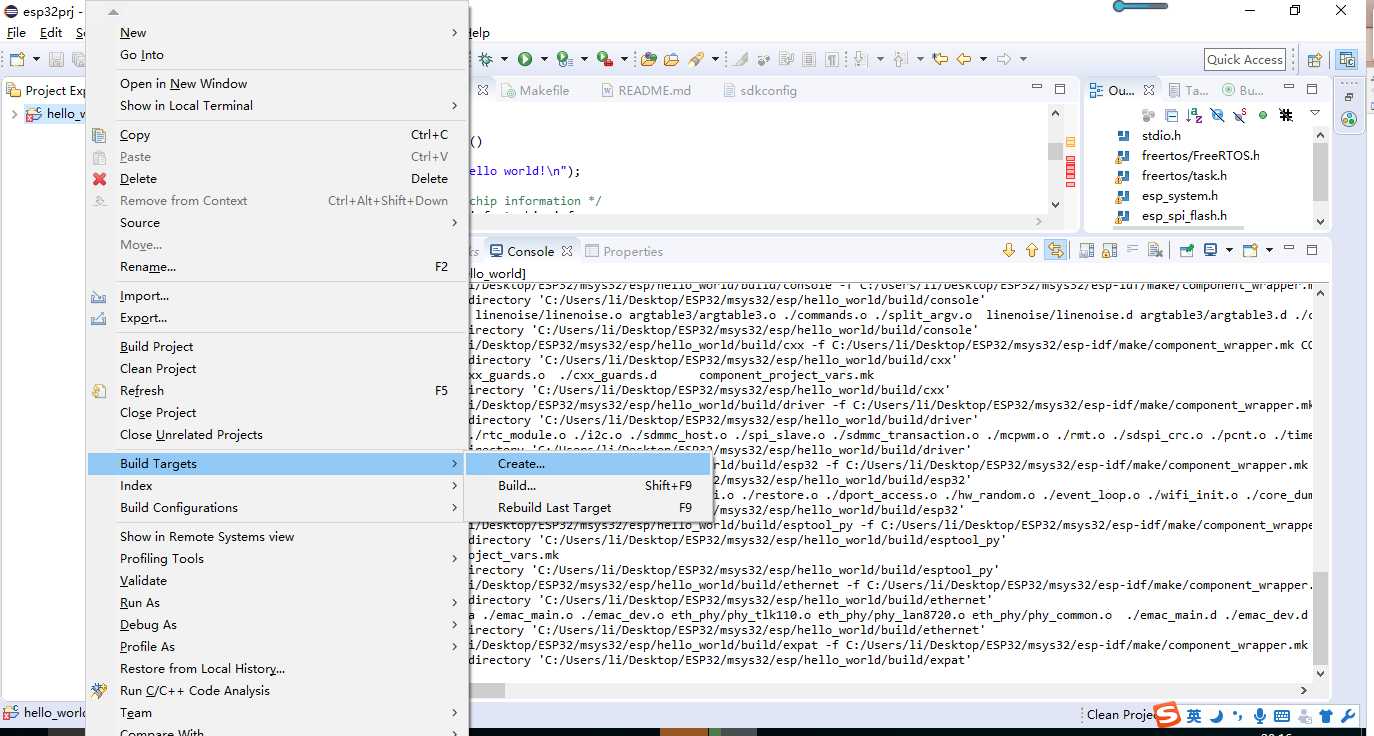Click the Open Type icon in toolbar

(x=649, y=60)
